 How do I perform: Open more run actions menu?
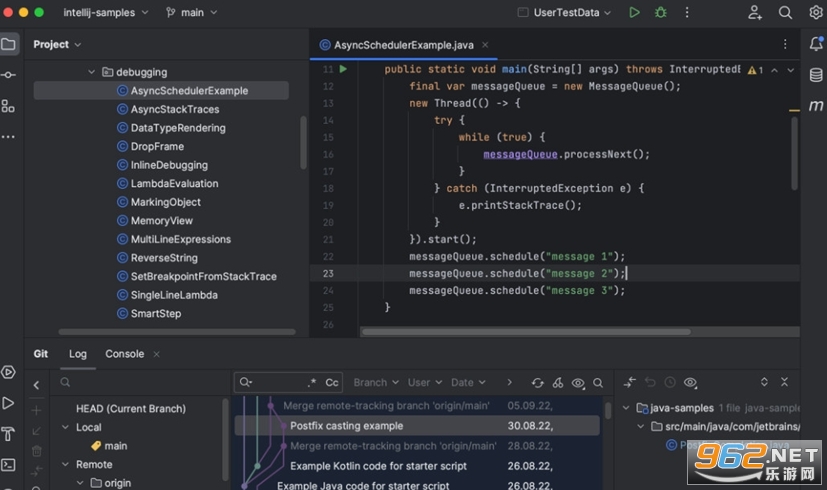[687, 12]
